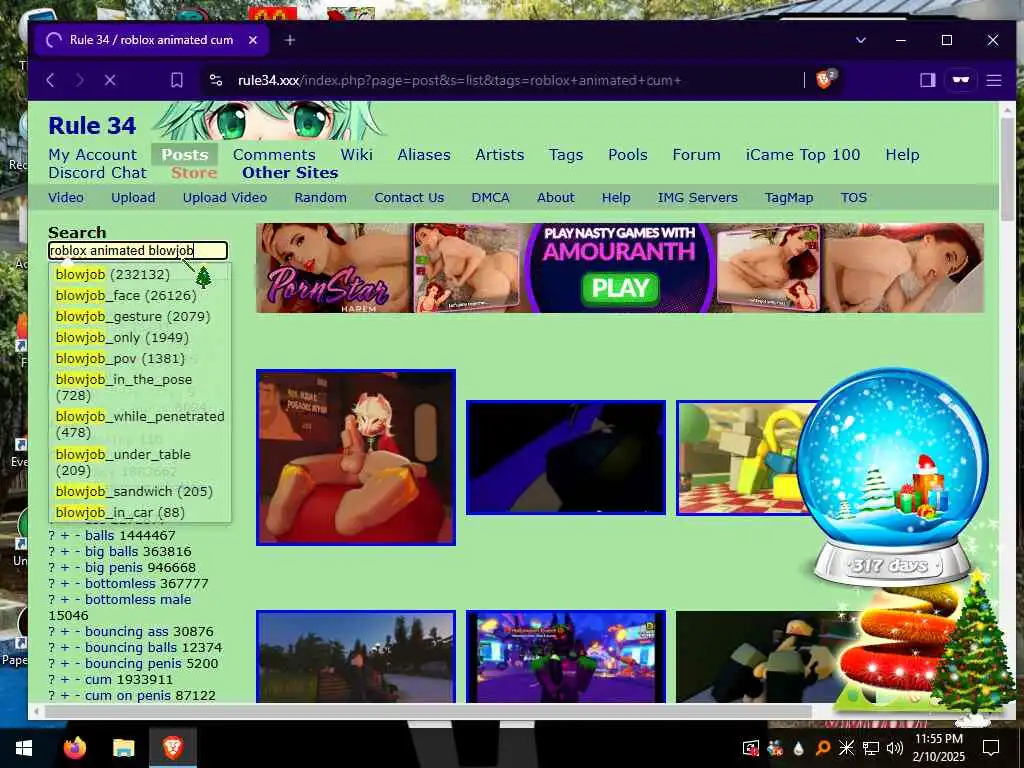Image resolution: width=1024 pixels, height=768 pixels.
Task: Click the Rule 34 site logo
Action: [x=92, y=125]
